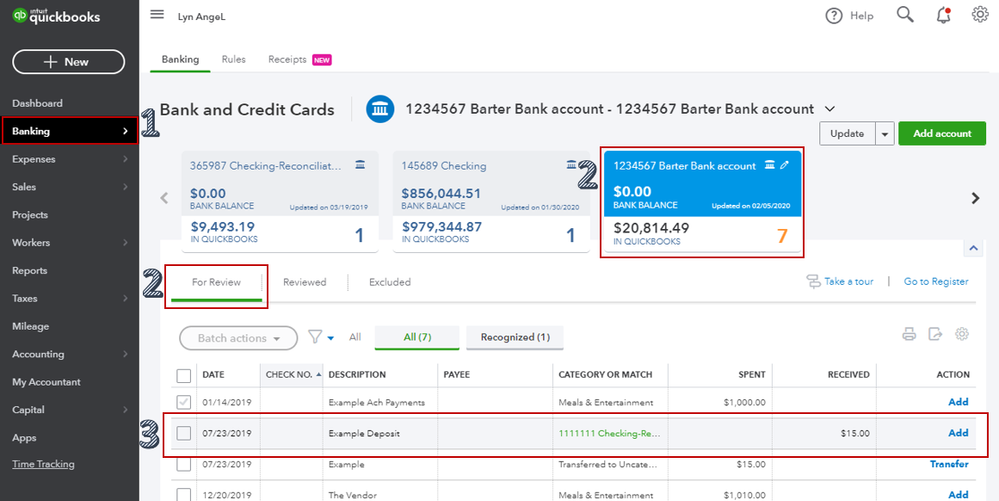Expand the Sales sidebar submenu
The height and width of the screenshot is (501, 999).
(x=125, y=187)
